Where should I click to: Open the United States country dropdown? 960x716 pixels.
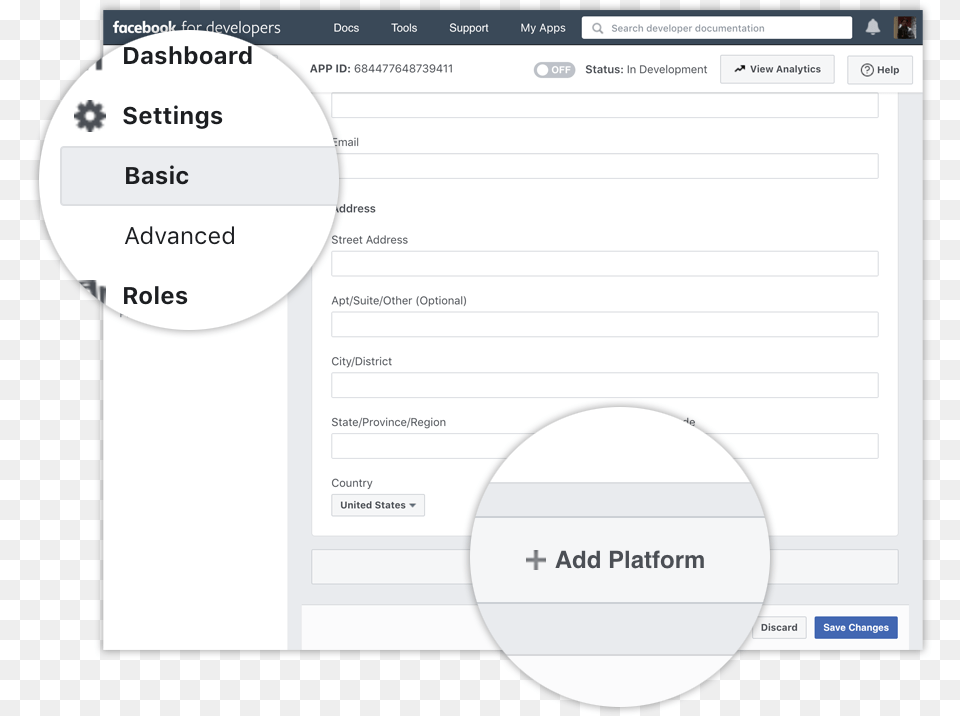coord(377,505)
